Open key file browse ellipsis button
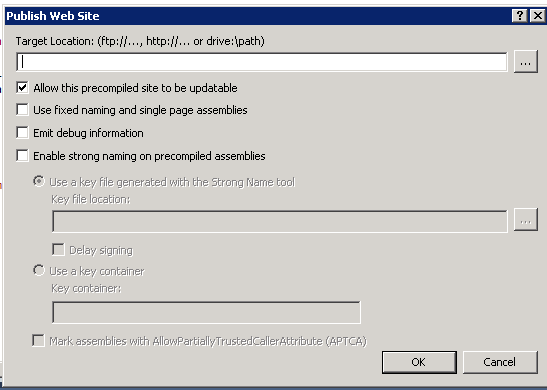This screenshot has height=390, width=547. tap(525, 220)
